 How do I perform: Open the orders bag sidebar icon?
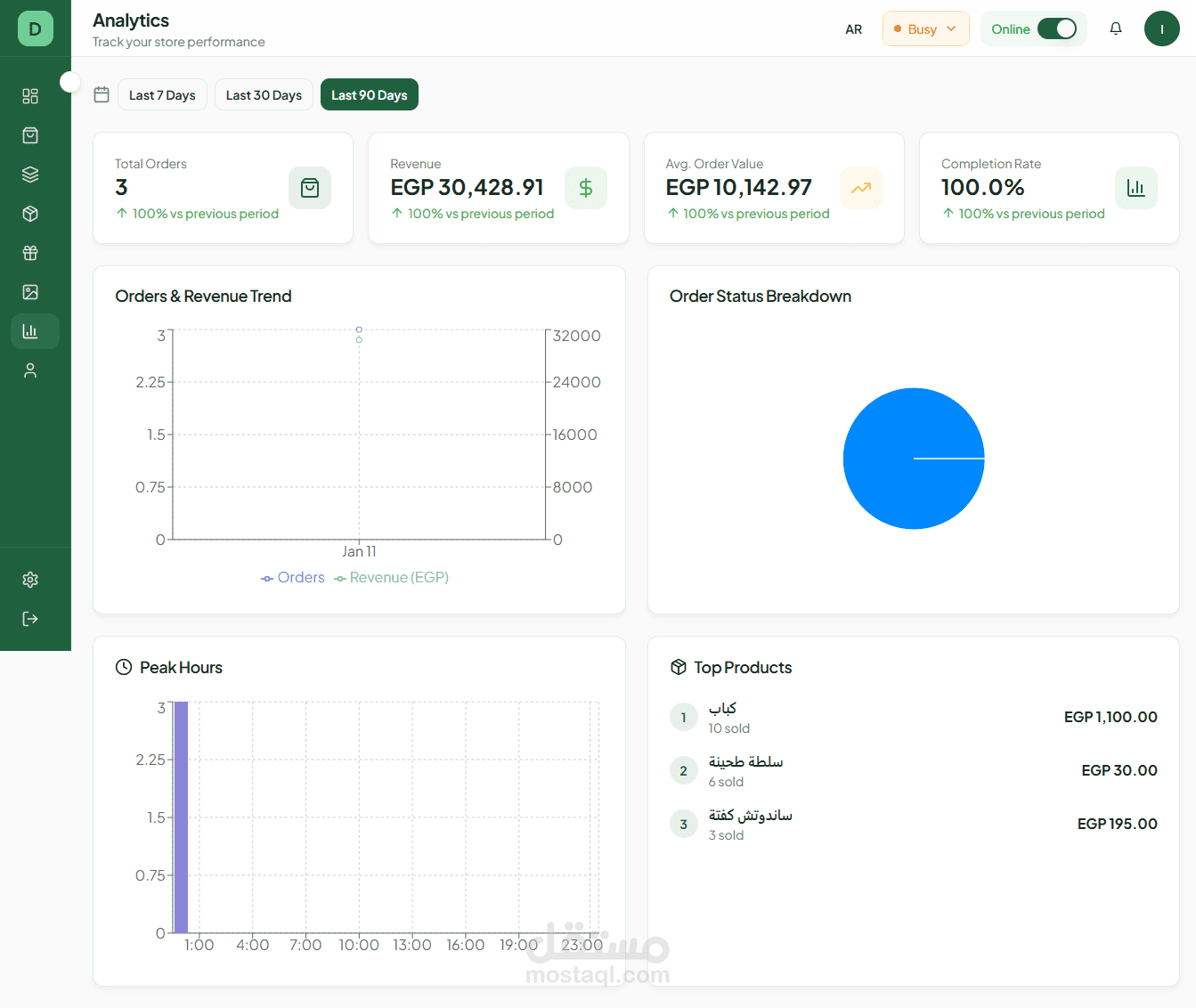[30, 135]
